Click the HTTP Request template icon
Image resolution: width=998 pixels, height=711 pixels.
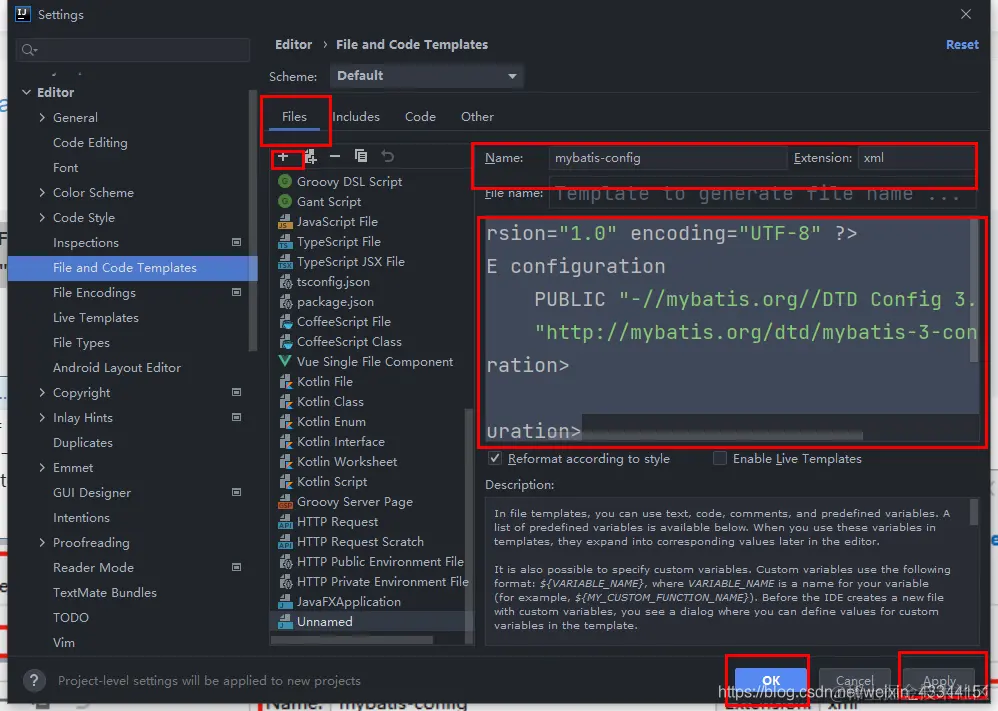[x=285, y=521]
